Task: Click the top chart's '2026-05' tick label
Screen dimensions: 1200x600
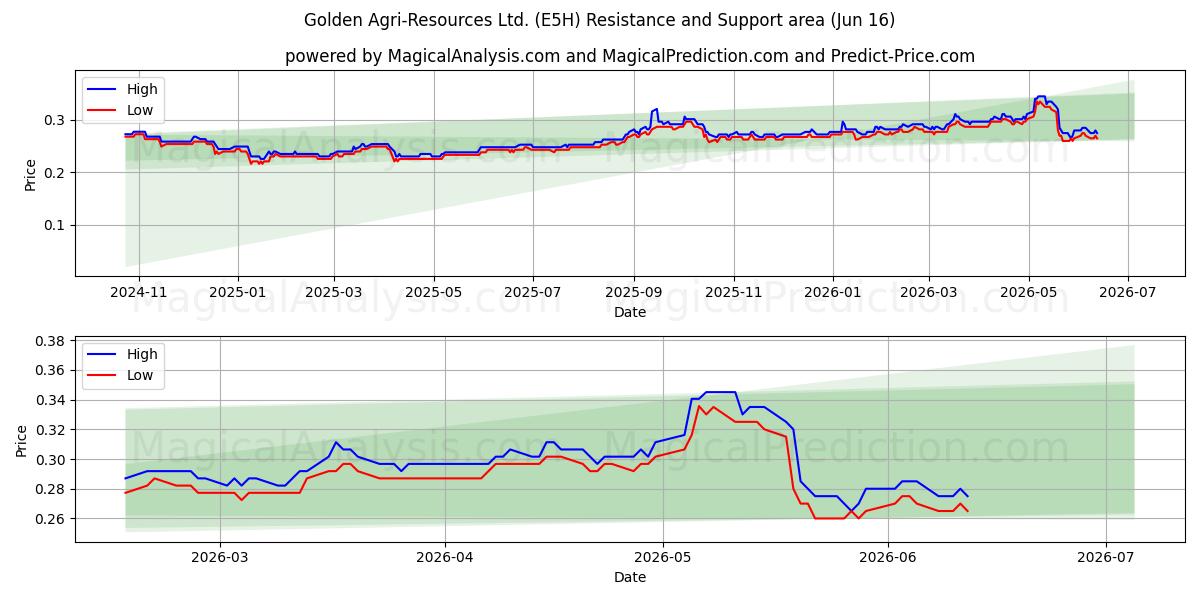Action: coord(1028,292)
